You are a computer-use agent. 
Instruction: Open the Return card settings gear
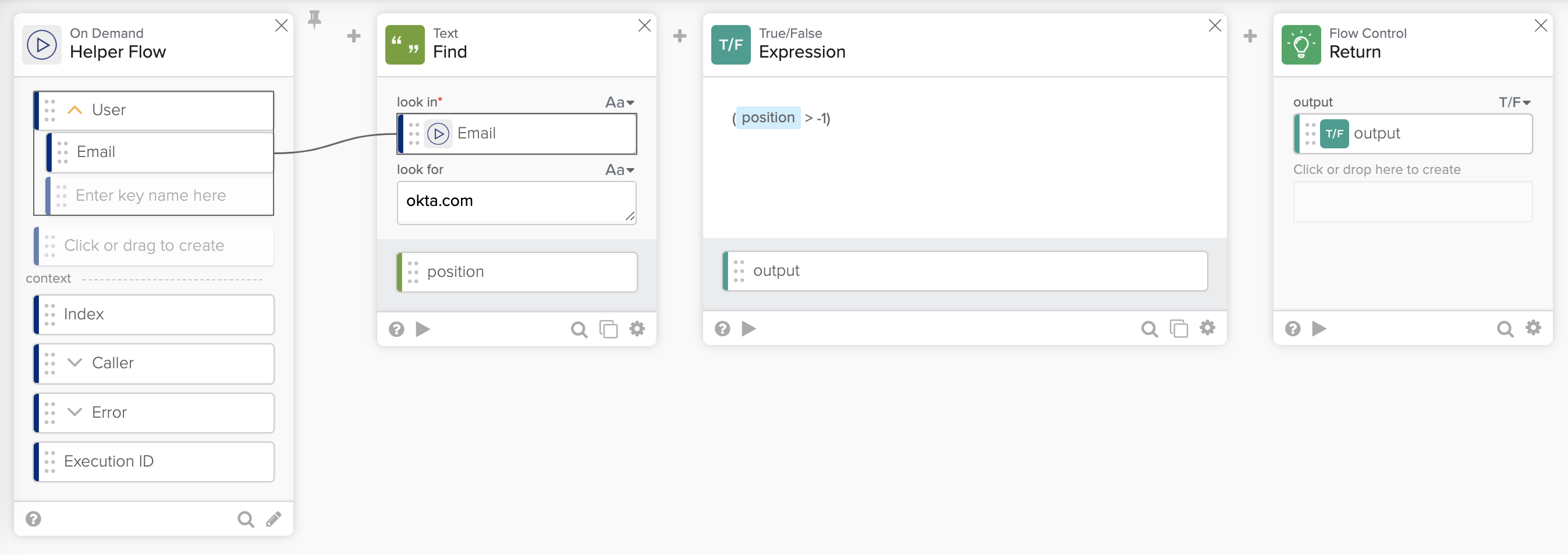click(1532, 328)
